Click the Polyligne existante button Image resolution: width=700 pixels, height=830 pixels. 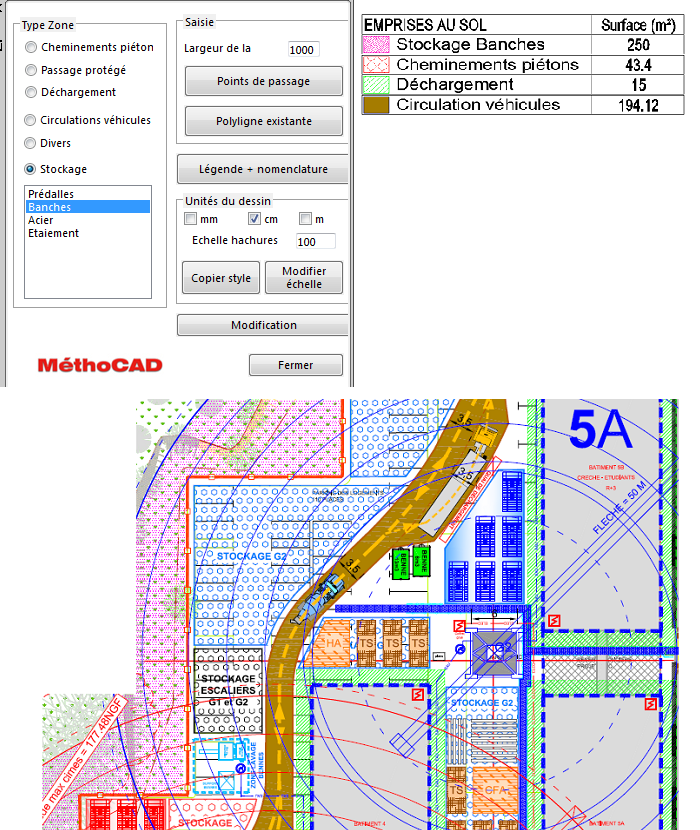click(264, 121)
